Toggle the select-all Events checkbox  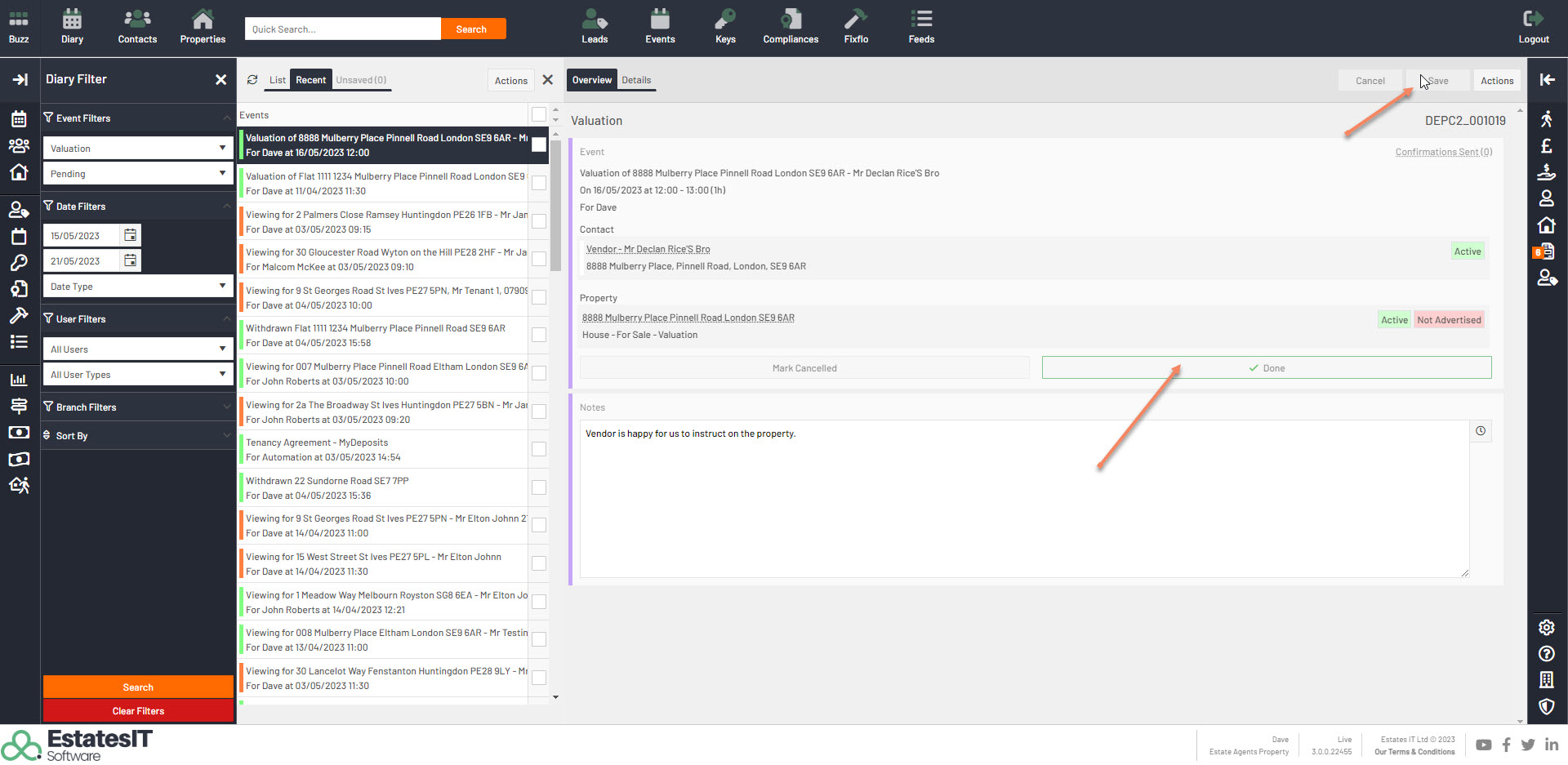pyautogui.click(x=539, y=114)
